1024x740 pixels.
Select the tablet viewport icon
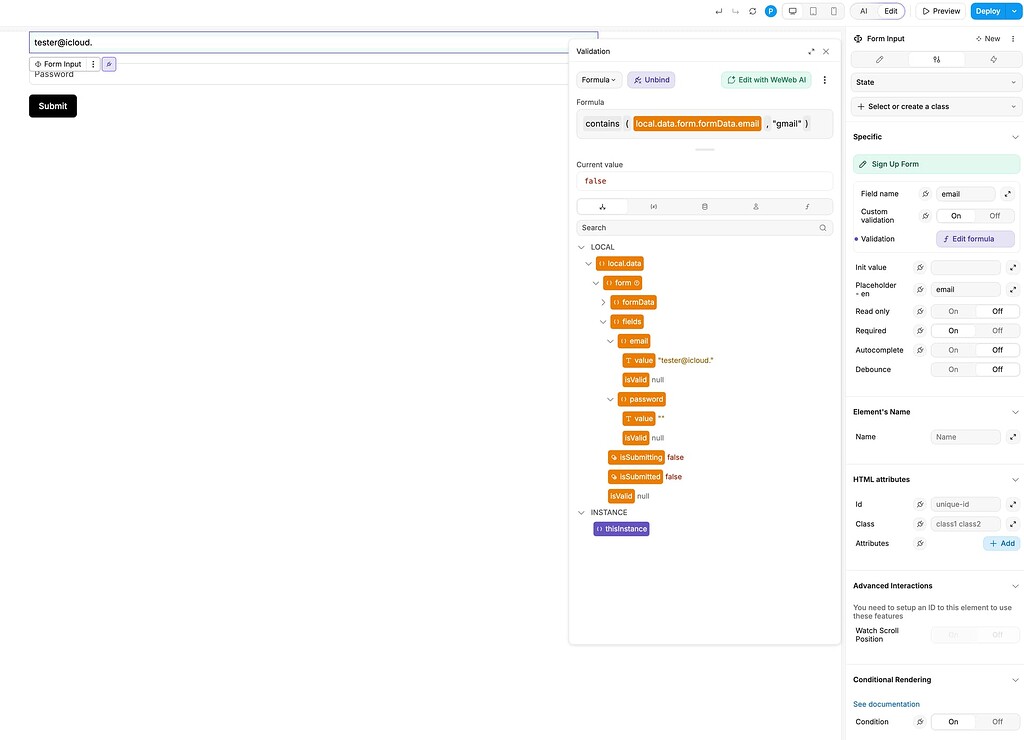point(813,11)
